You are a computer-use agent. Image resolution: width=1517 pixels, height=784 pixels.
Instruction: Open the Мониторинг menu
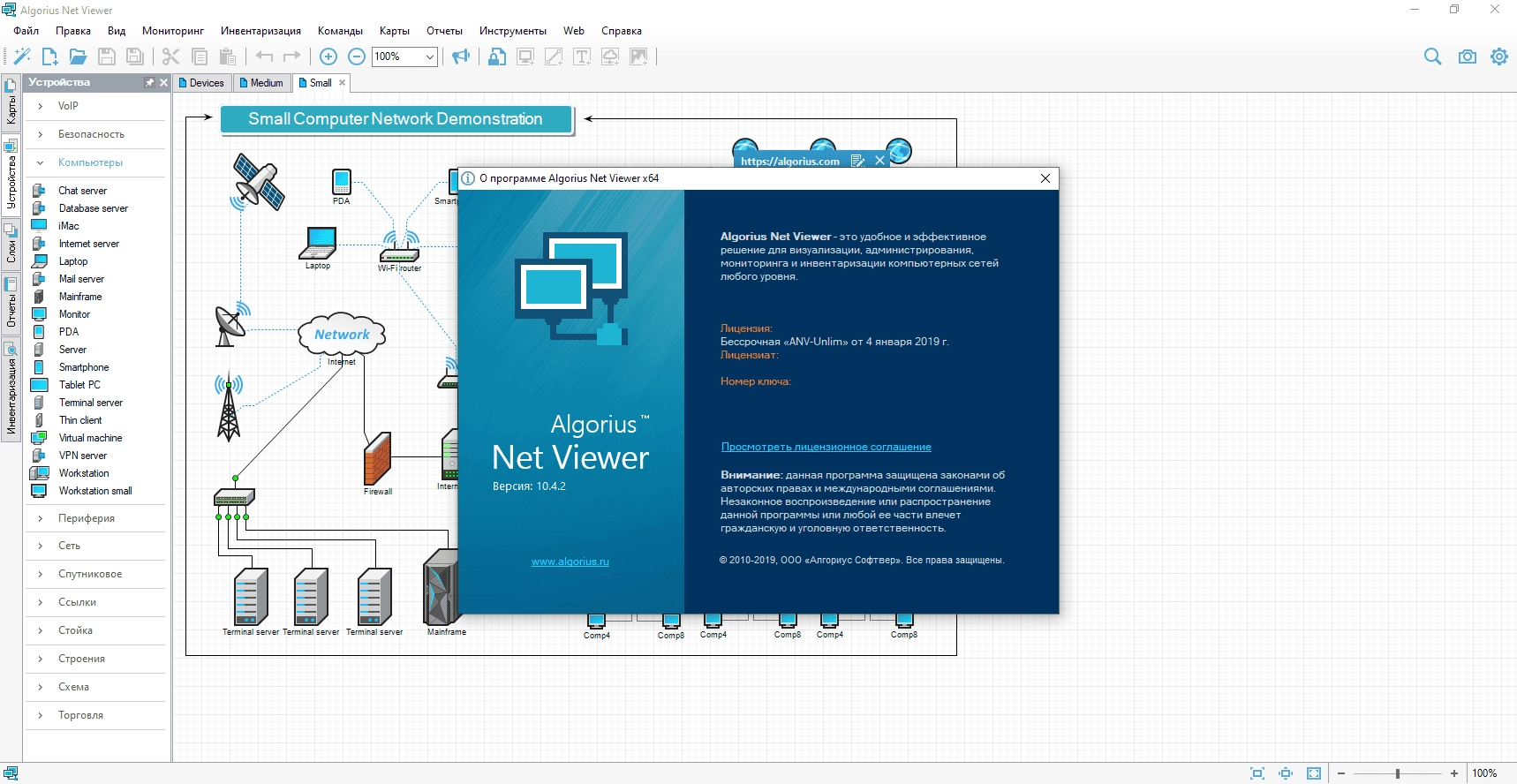tap(173, 31)
